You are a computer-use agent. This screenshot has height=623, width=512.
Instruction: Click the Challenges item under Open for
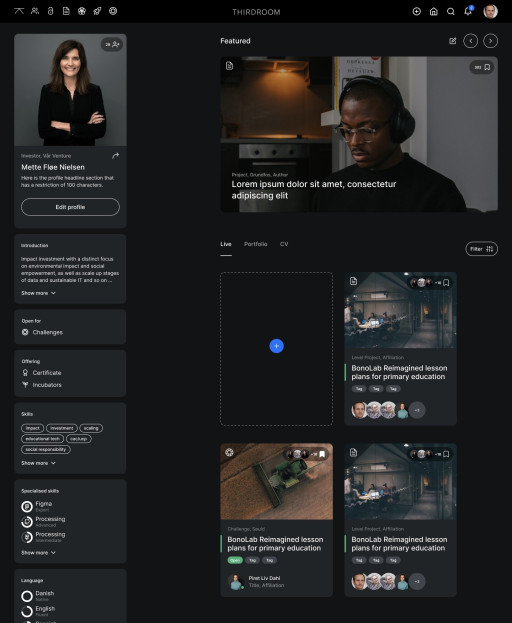(x=42, y=332)
